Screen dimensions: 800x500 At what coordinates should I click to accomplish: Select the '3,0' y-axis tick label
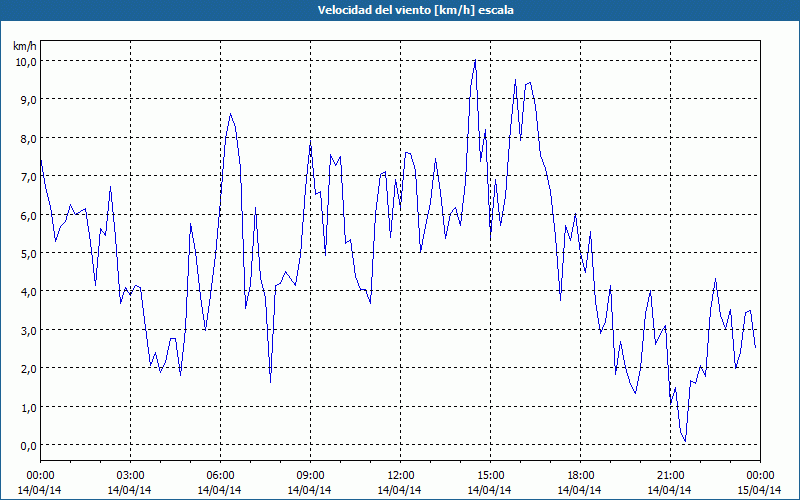pyautogui.click(x=29, y=331)
